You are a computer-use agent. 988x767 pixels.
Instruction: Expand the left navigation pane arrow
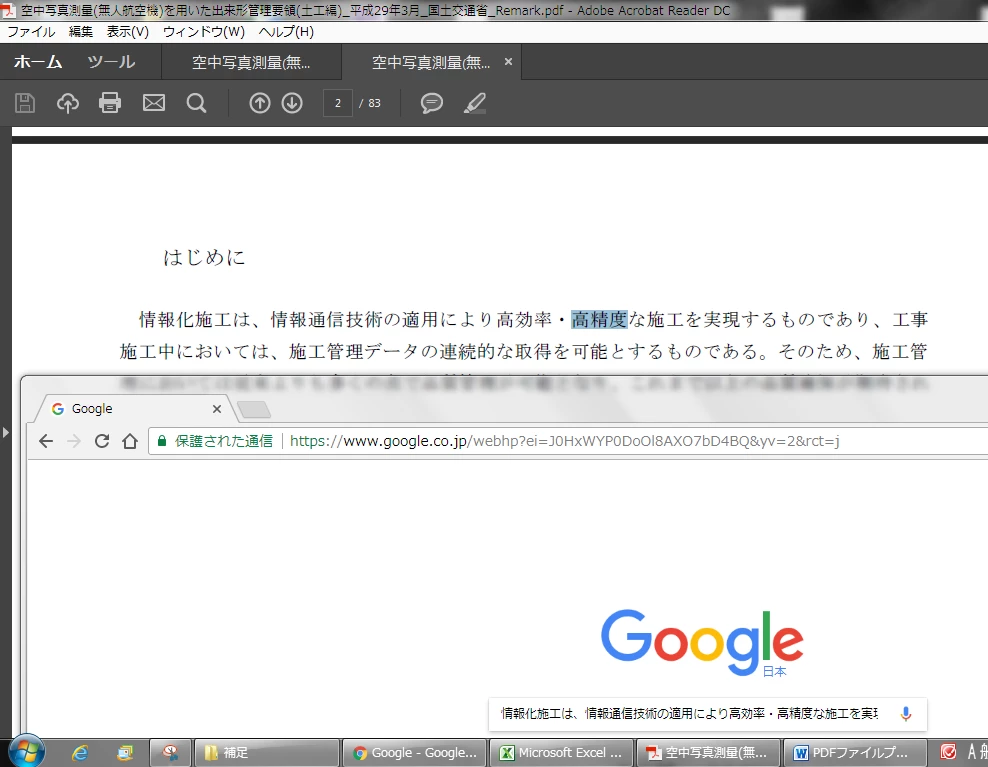tap(6, 432)
